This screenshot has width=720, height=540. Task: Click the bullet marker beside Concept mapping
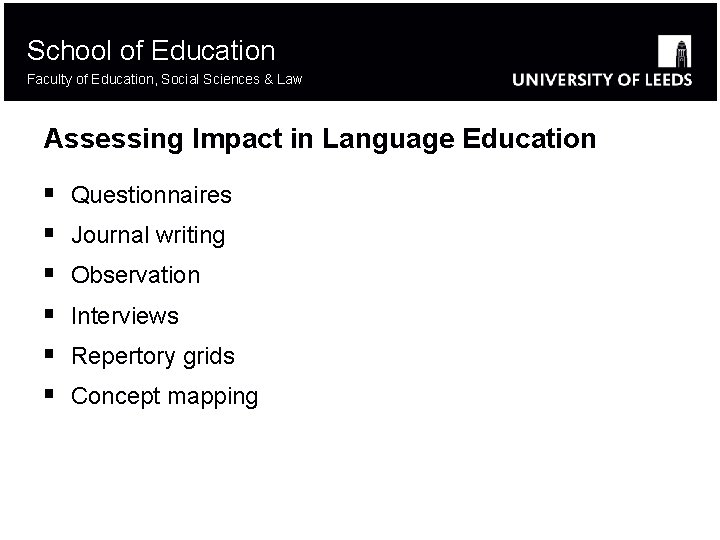[49, 395]
